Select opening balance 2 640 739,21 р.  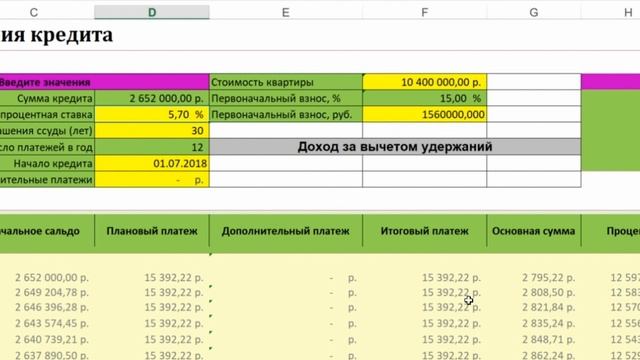pos(51,339)
